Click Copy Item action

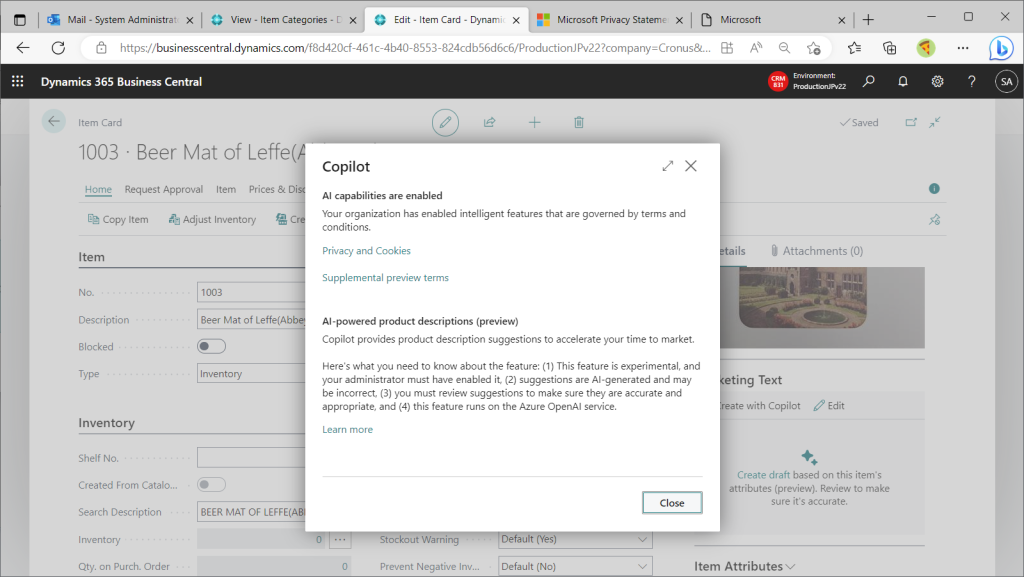[x=118, y=219]
